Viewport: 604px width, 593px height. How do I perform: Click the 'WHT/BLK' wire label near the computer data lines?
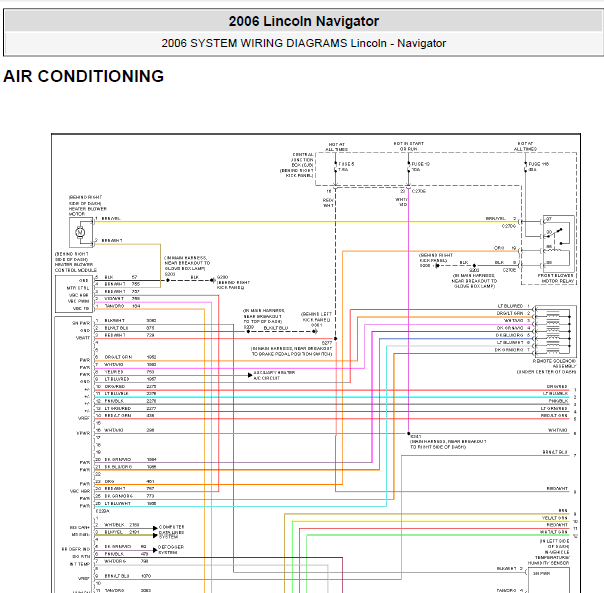(x=114, y=525)
